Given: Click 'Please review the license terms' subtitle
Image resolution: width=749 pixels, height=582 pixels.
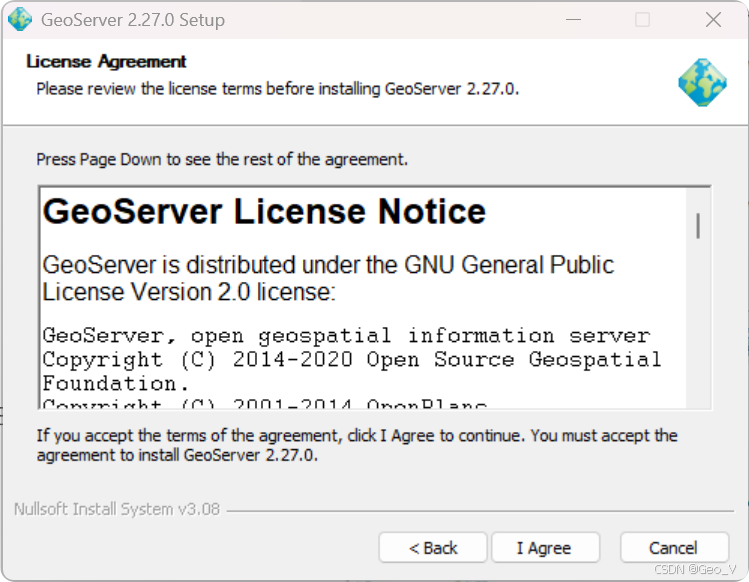Looking at the screenshot, I should tap(278, 89).
